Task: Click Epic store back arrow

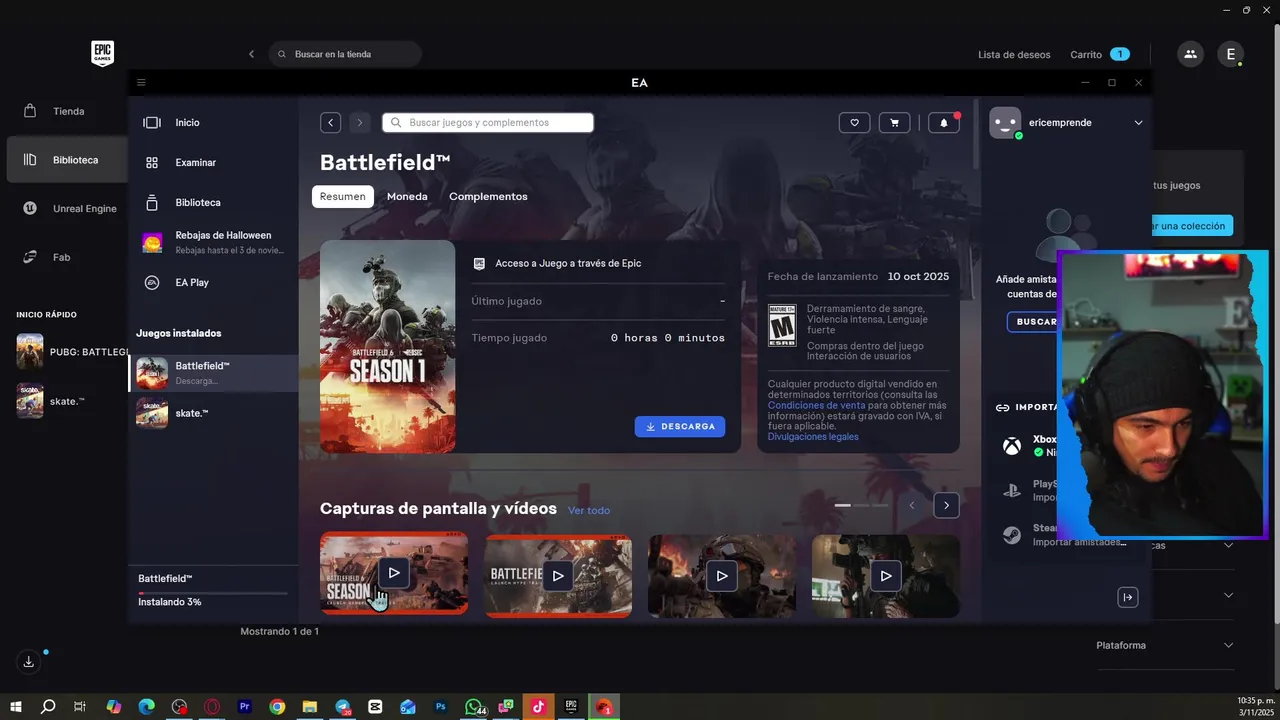Action: 251,54
